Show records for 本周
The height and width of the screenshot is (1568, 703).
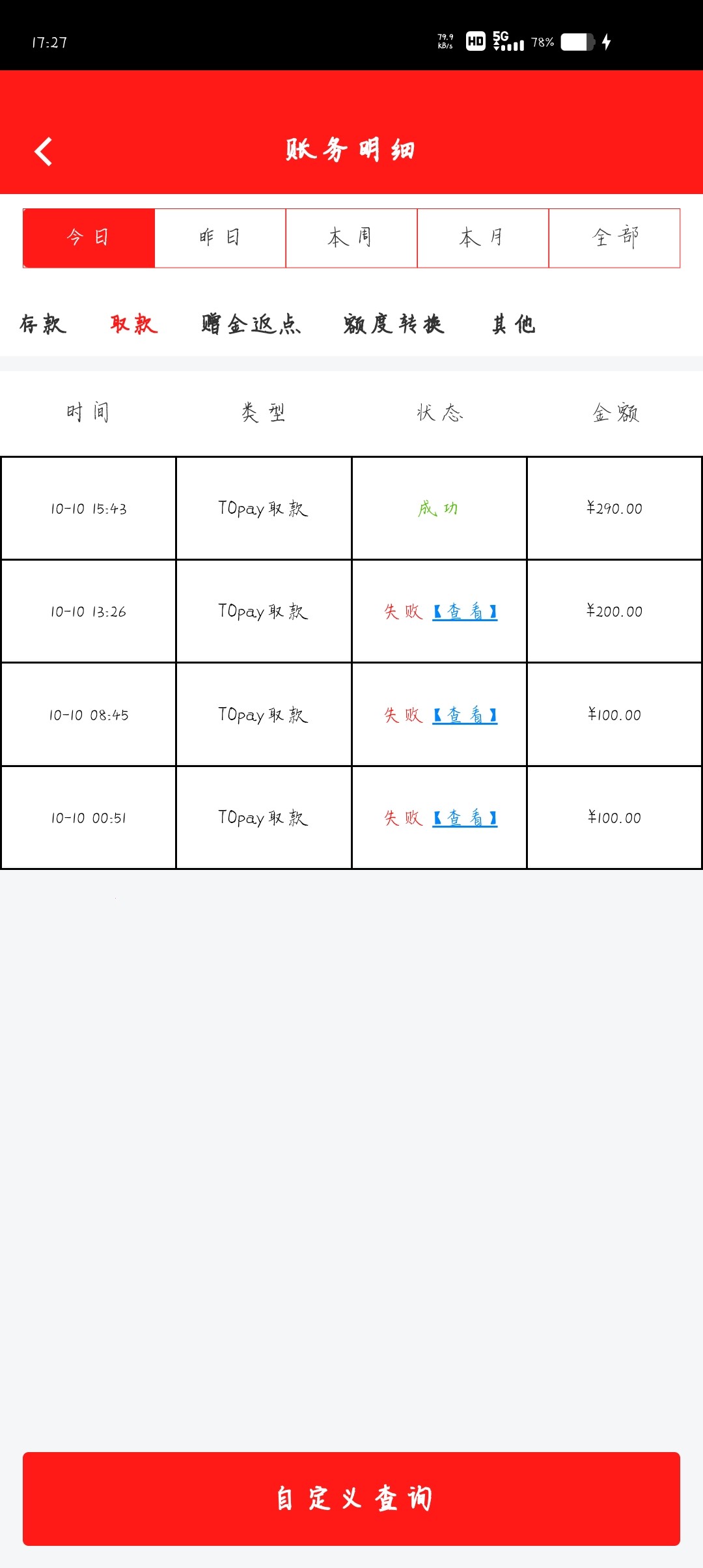[351, 238]
